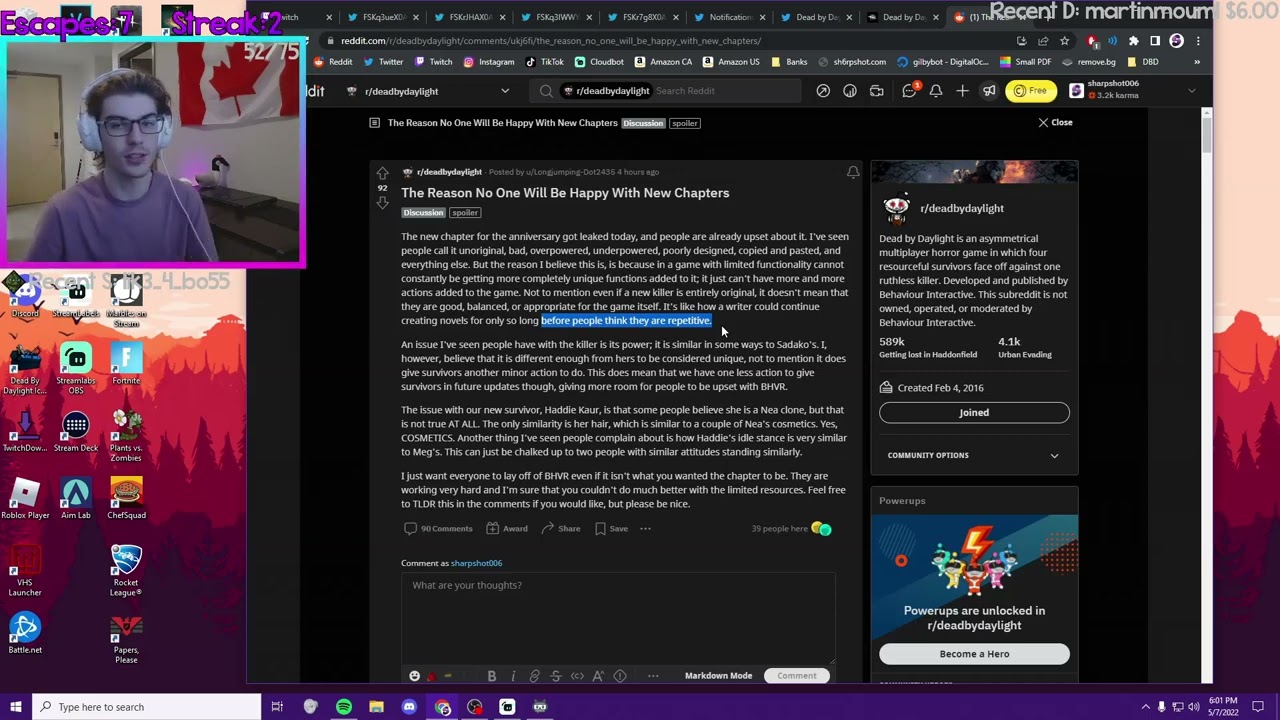This screenshot has height=720, width=1280.
Task: Toggle Joined status for r/deadbydaylight
Action: coord(974,412)
